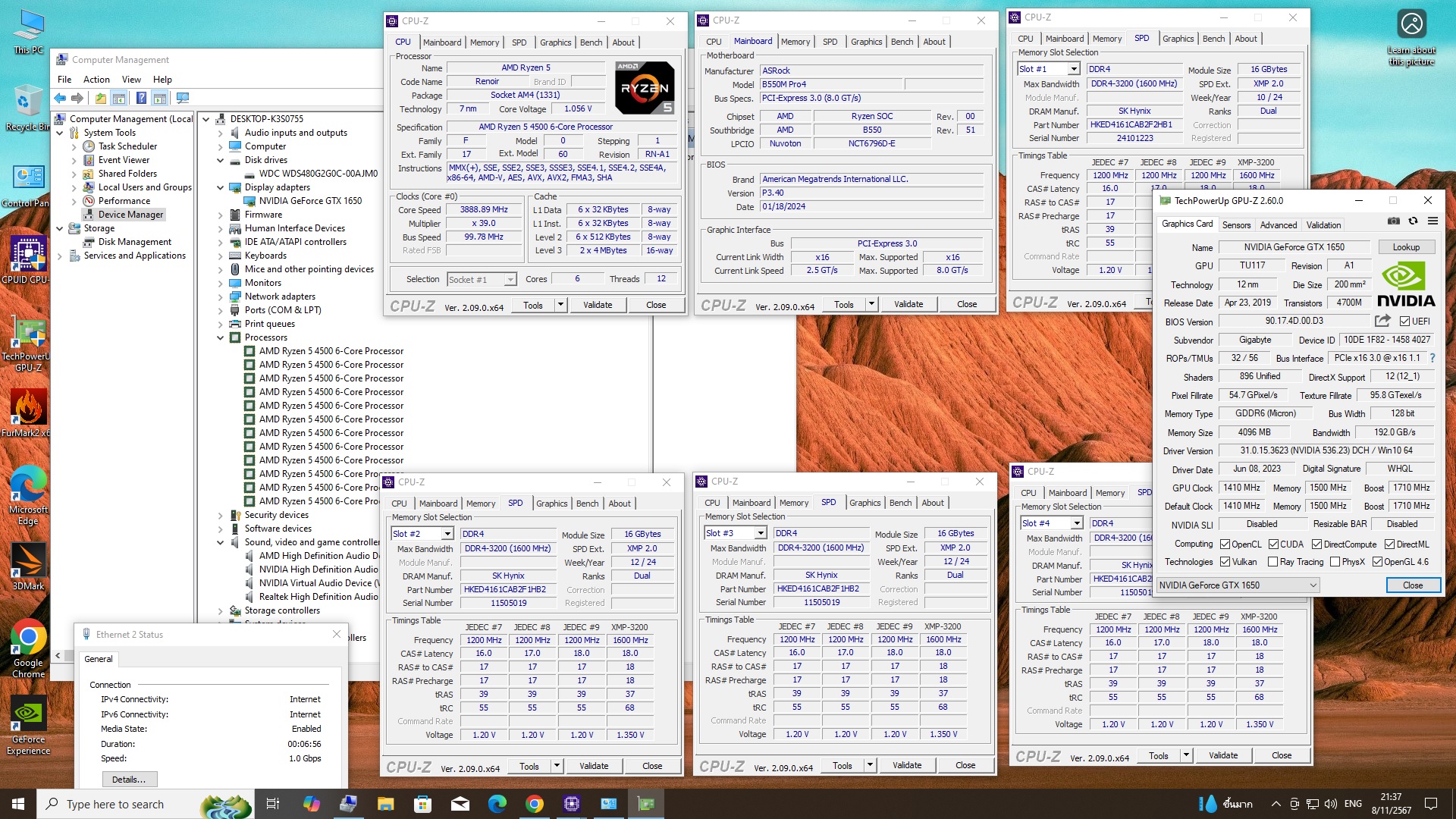Click Bus Interface question mark in GPU-Z
This screenshot has width=1456, height=819.
tap(1432, 358)
